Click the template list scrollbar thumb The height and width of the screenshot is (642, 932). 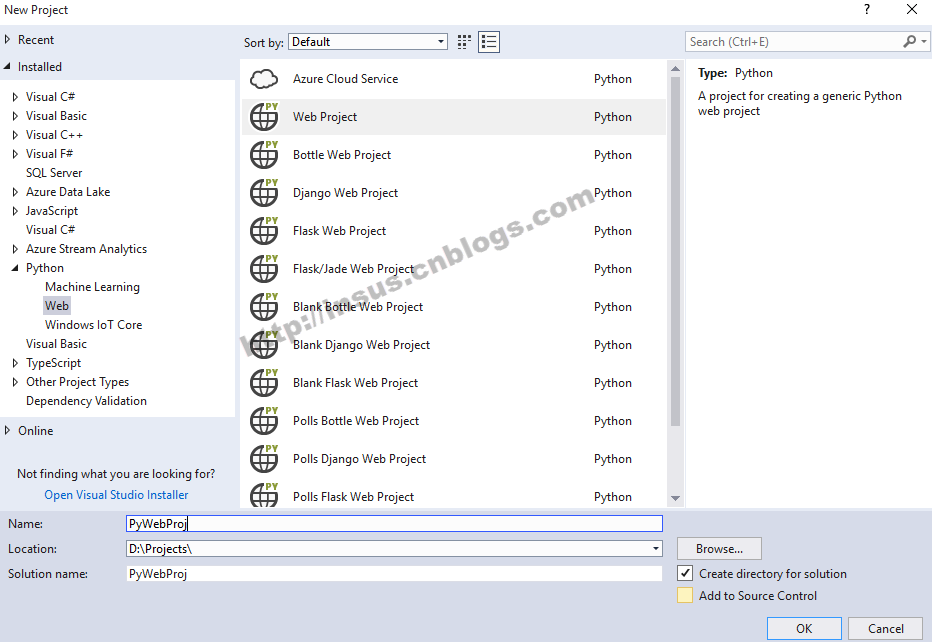point(675,251)
